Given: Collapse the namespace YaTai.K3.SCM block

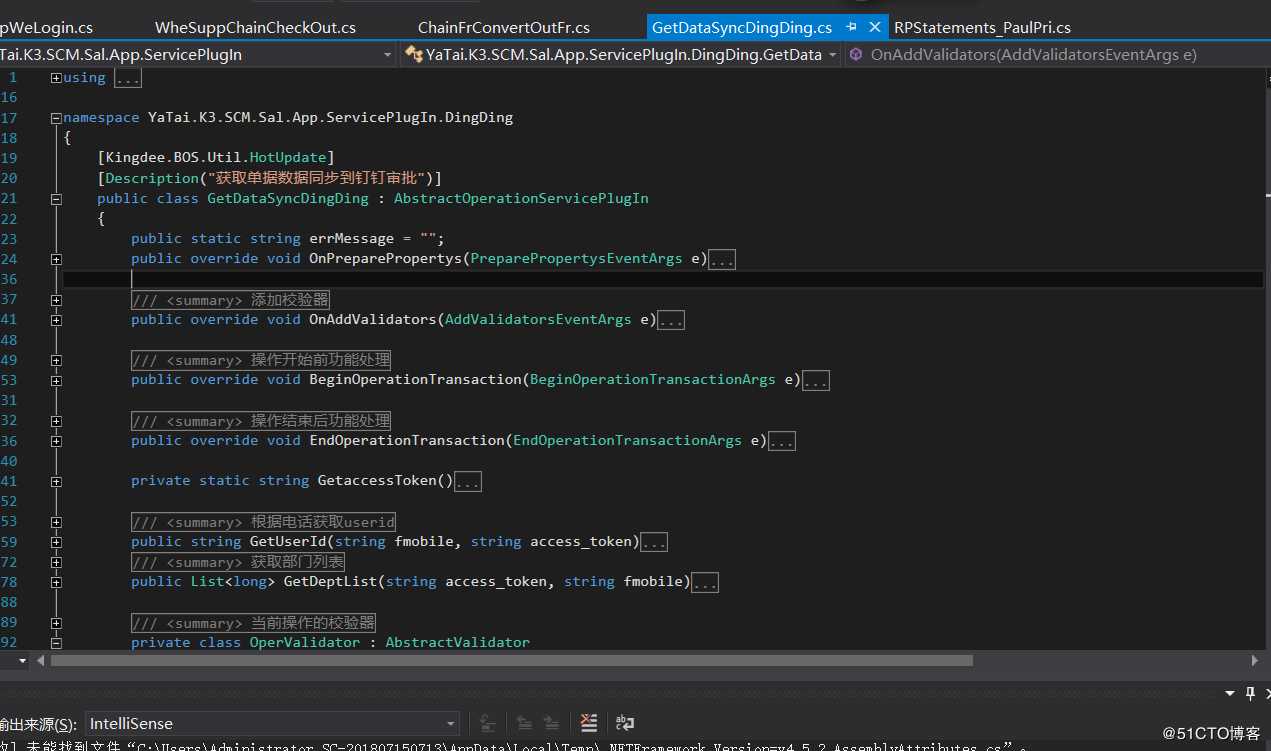Looking at the screenshot, I should 56,118.
